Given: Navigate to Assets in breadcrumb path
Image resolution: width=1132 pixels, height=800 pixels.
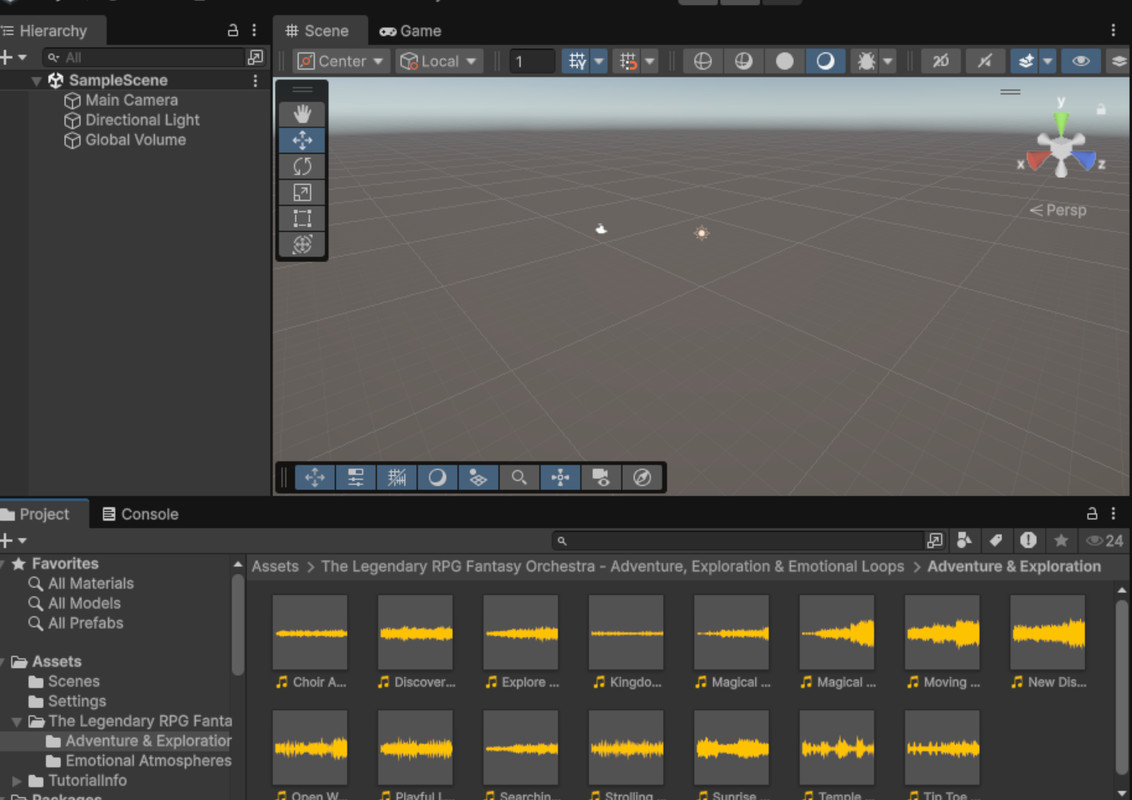Looking at the screenshot, I should 275,566.
